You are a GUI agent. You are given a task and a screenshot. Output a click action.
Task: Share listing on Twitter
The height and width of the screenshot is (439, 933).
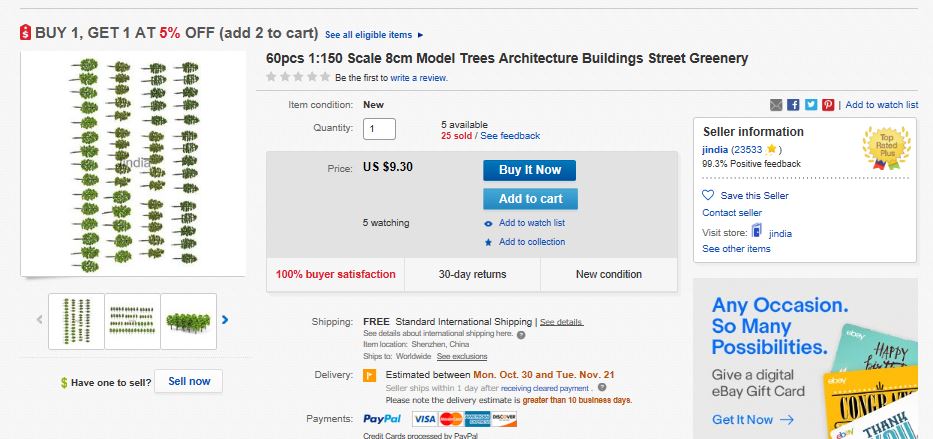[x=810, y=105]
